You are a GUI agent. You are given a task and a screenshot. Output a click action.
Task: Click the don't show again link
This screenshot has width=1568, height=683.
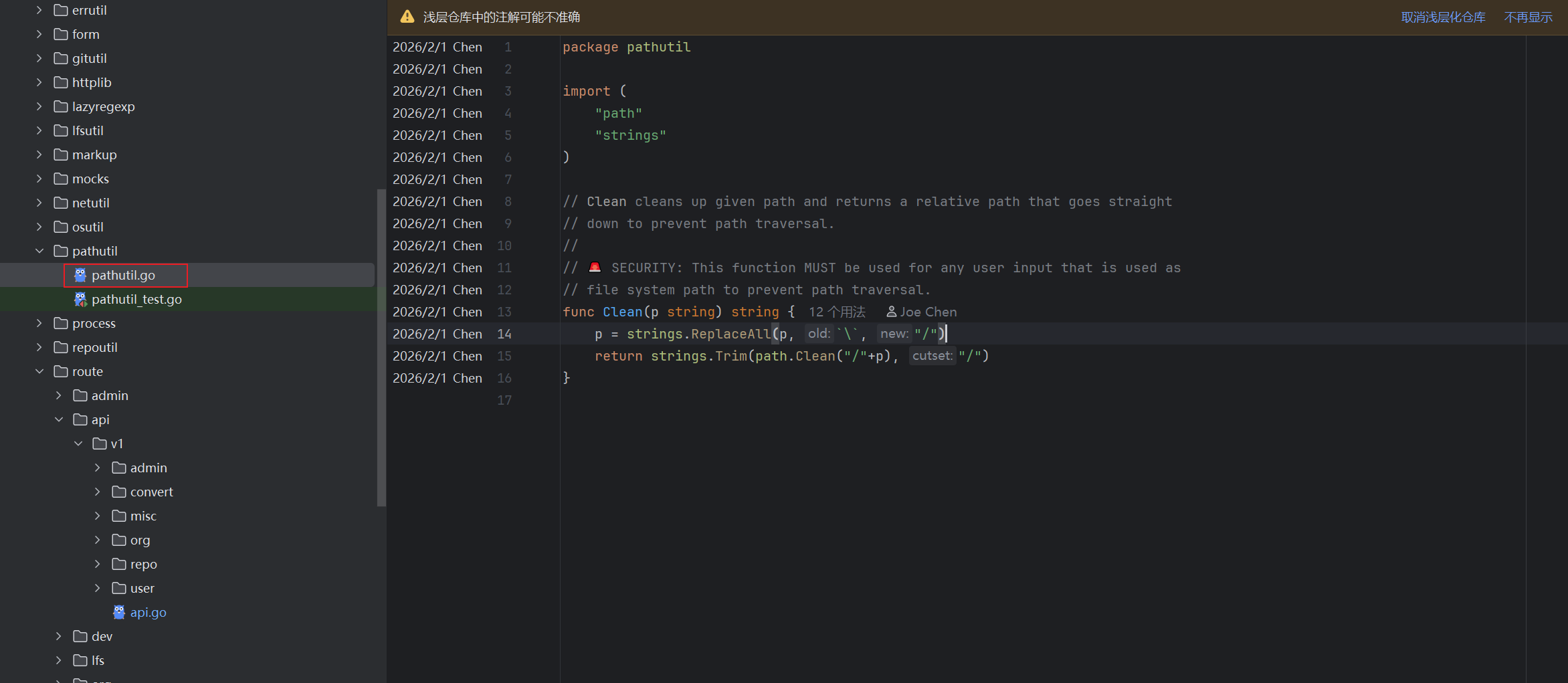(1528, 17)
